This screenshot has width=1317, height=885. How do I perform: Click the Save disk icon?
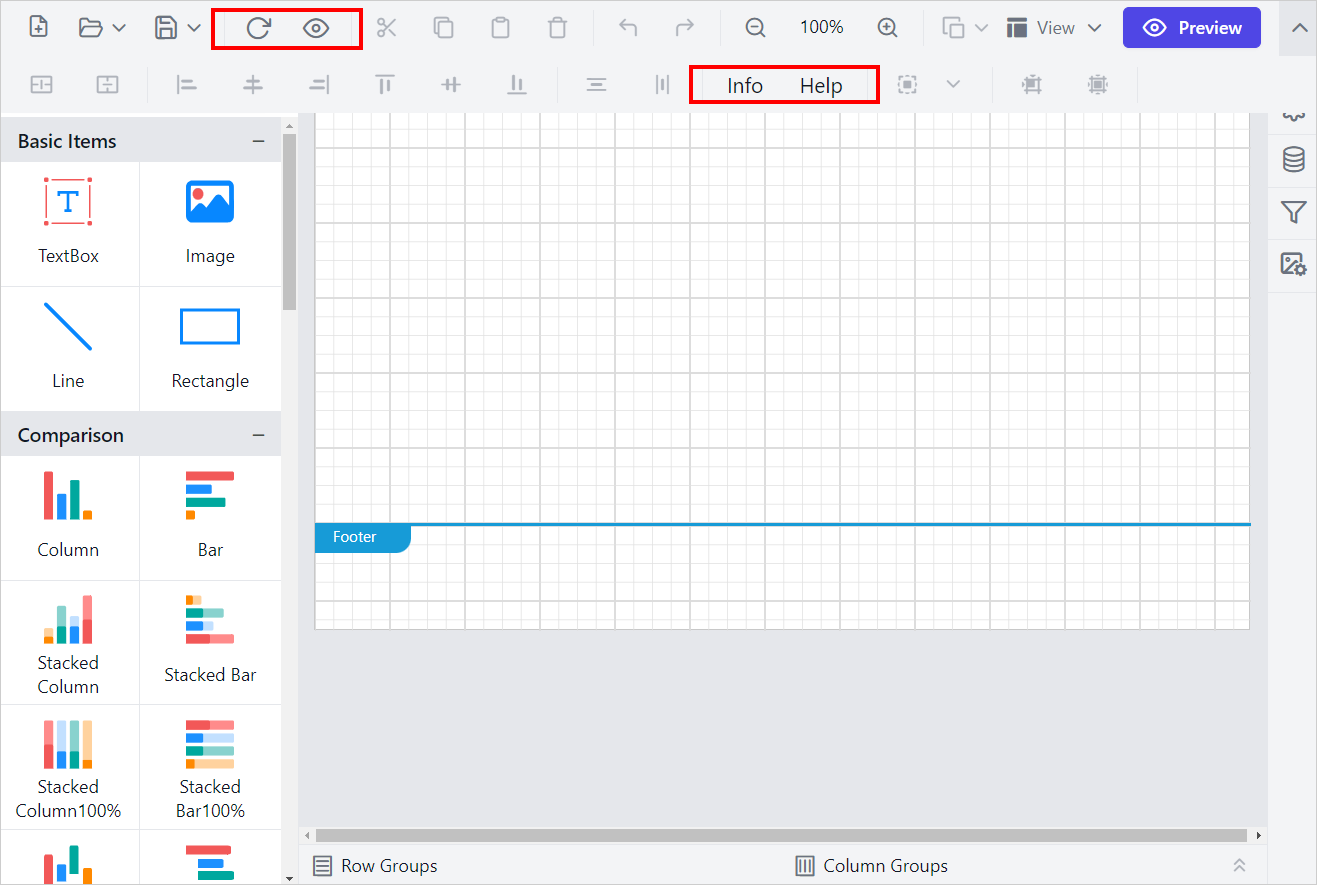166,28
